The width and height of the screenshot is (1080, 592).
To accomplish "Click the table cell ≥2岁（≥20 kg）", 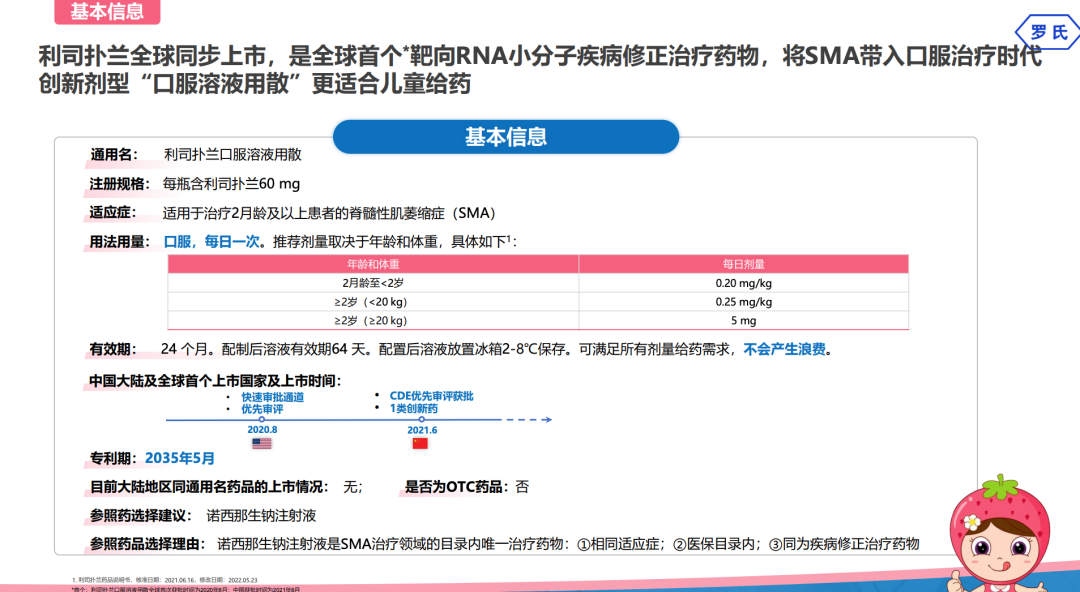I will pyautogui.click(x=373, y=320).
